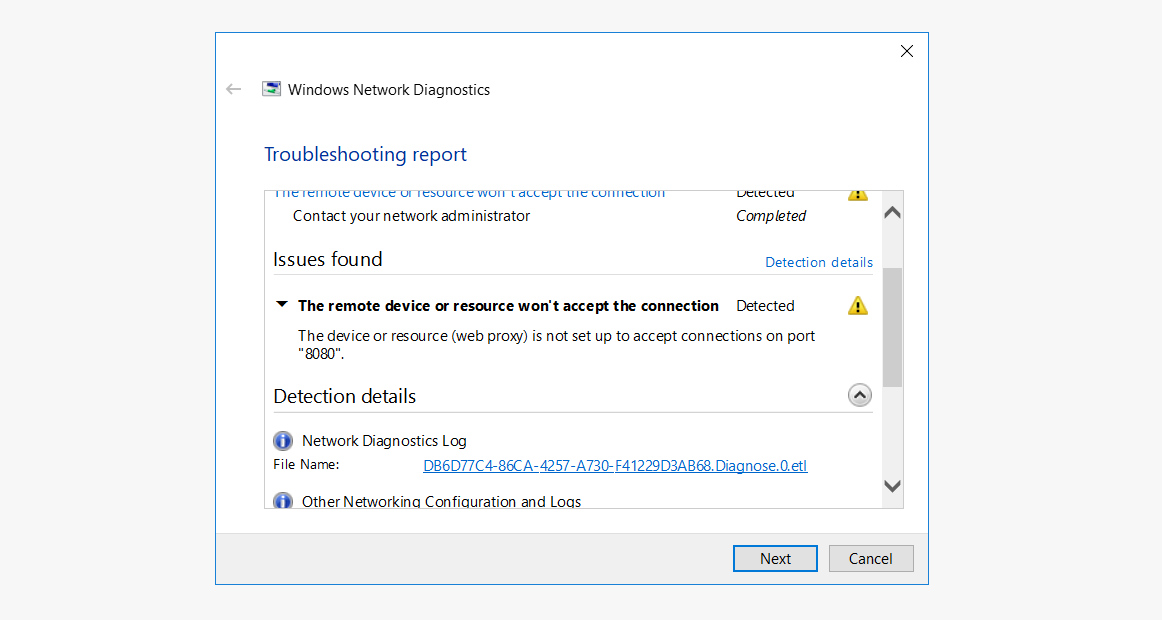Screen dimensions: 1162x620
Task: Select the bold remote device issue title
Action: (x=508, y=306)
